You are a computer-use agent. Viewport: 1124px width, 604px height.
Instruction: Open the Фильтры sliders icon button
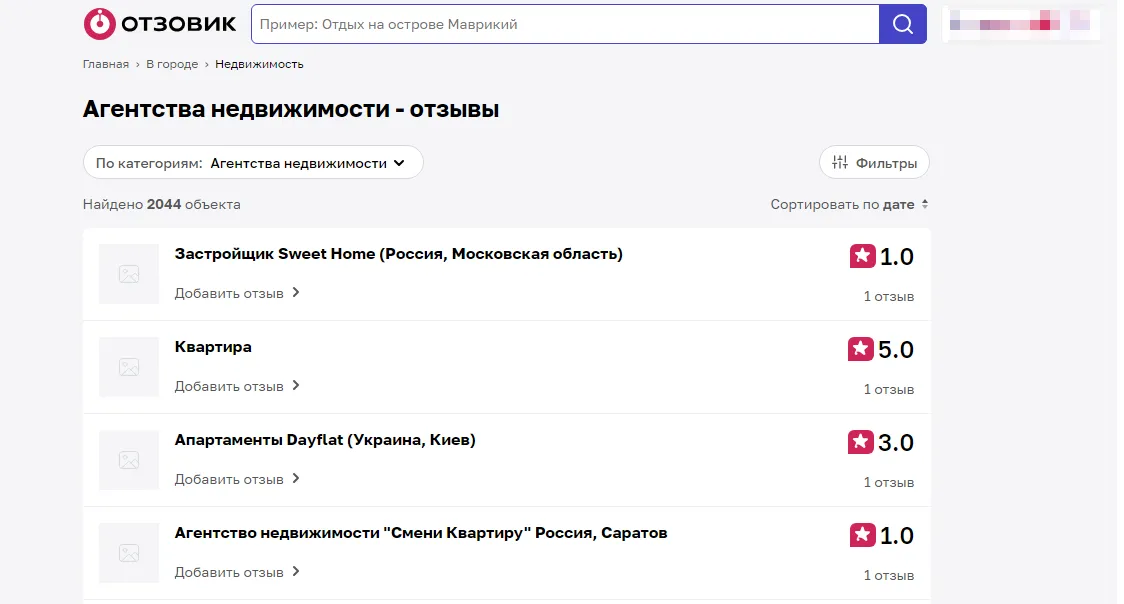coord(874,163)
